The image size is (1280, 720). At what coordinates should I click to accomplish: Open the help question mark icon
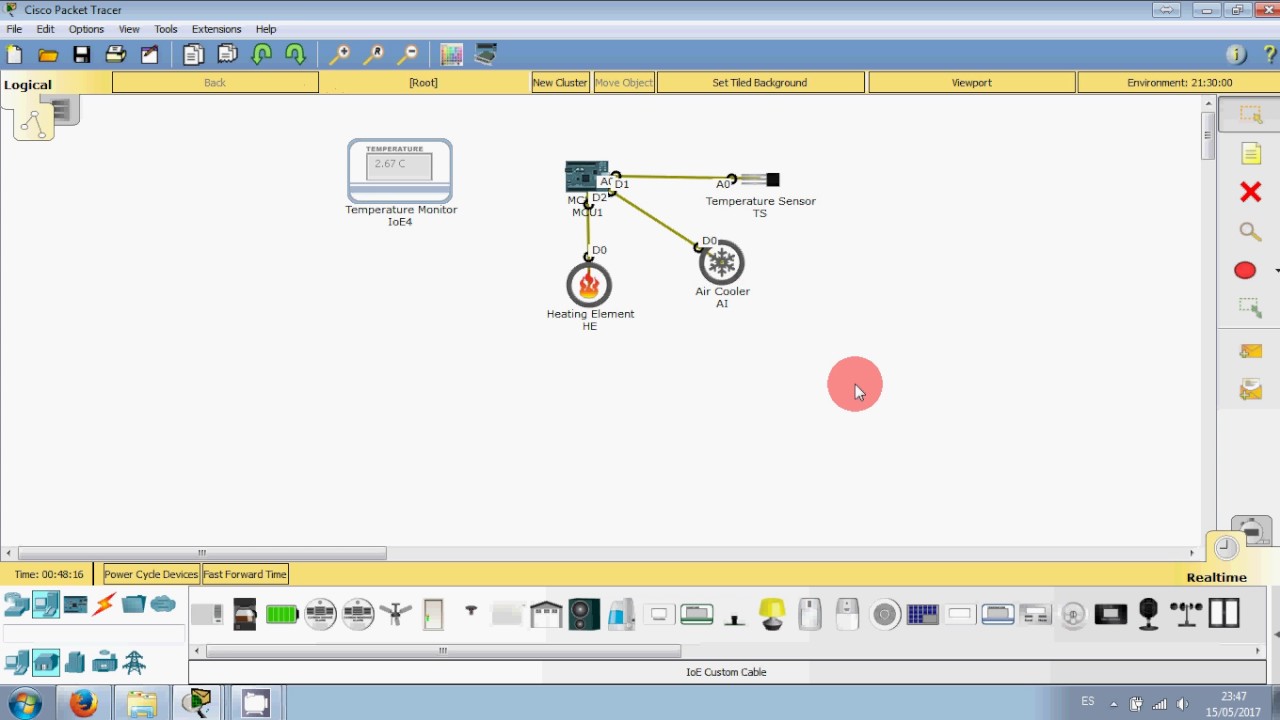pos(1269,55)
